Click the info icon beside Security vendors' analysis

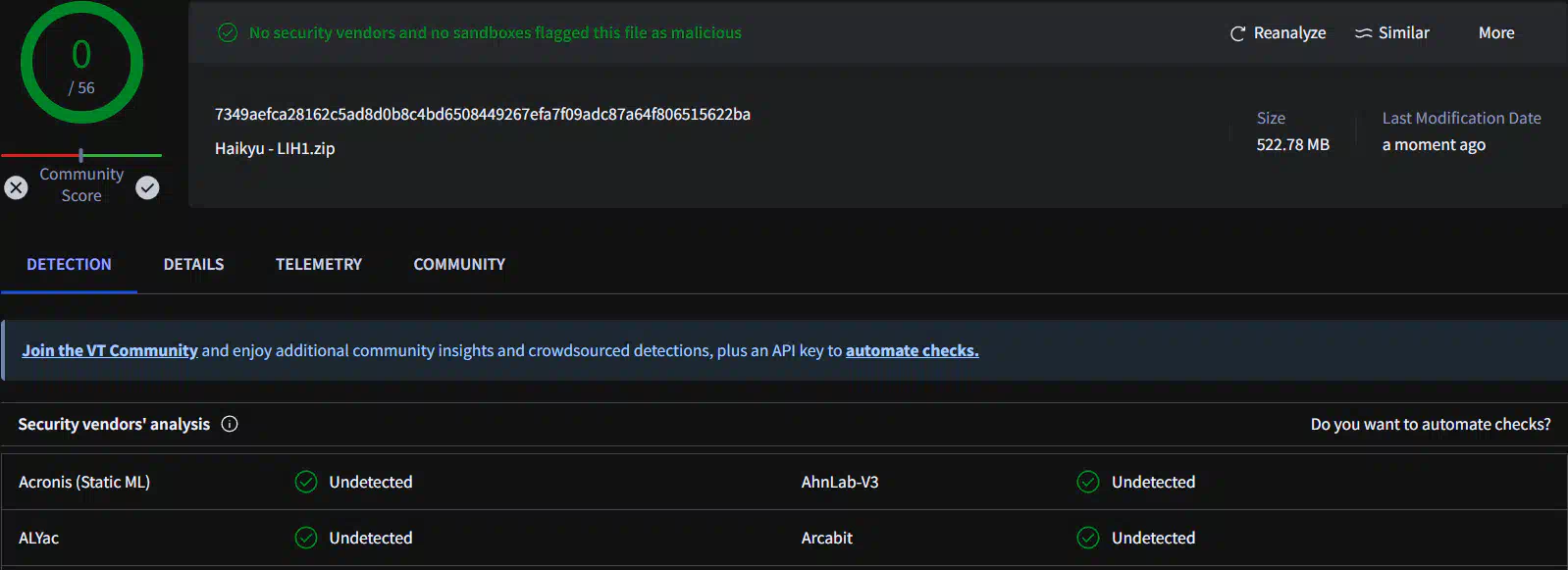pyautogui.click(x=230, y=424)
